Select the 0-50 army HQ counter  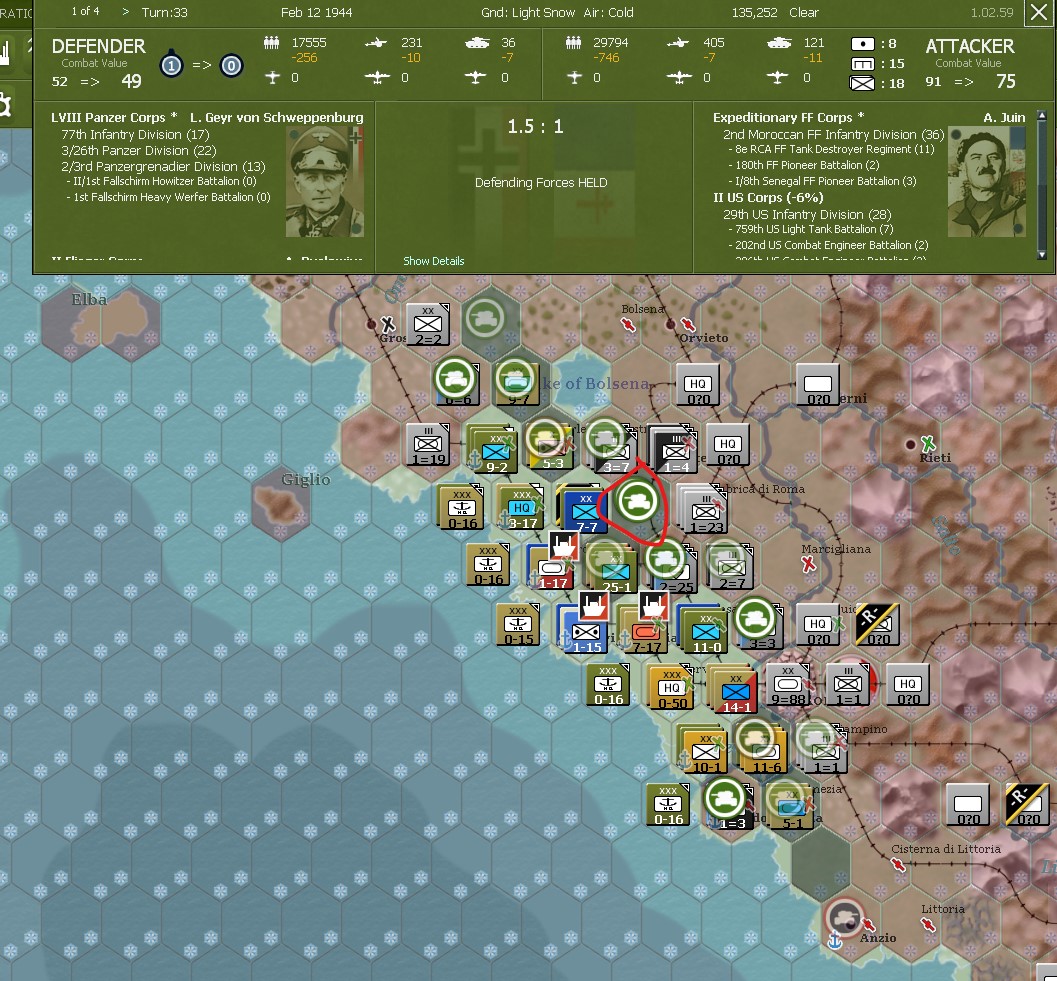pyautogui.click(x=671, y=688)
